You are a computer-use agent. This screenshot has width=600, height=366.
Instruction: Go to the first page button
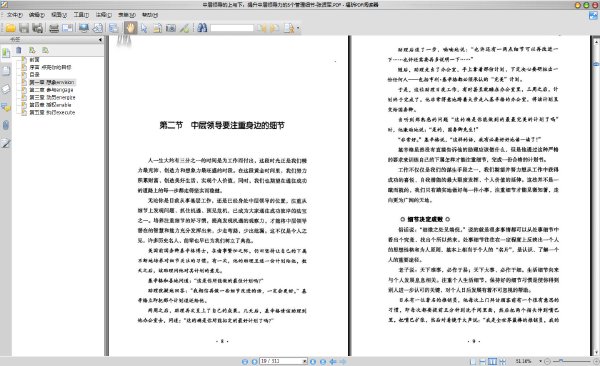245,361
